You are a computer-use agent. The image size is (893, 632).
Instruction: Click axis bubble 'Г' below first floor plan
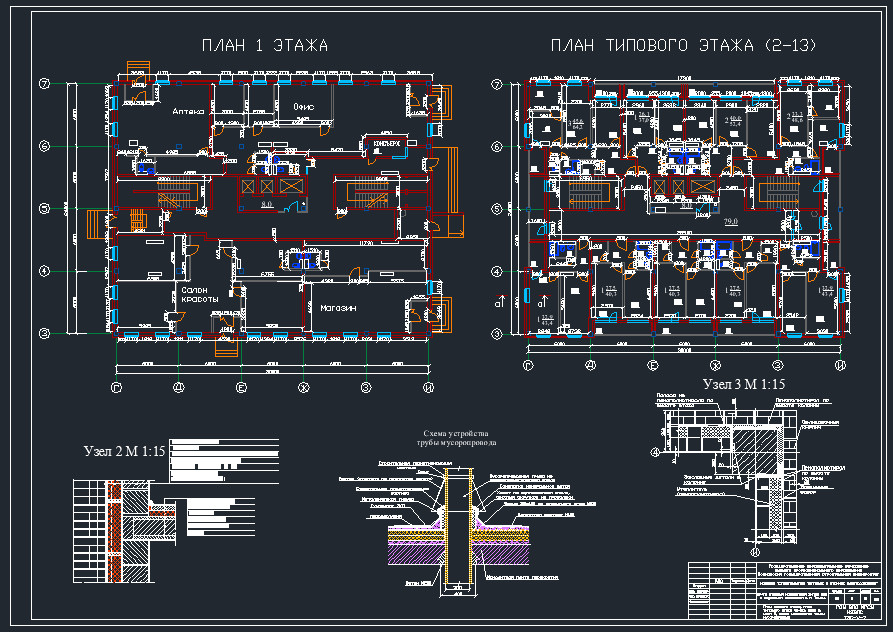click(117, 386)
